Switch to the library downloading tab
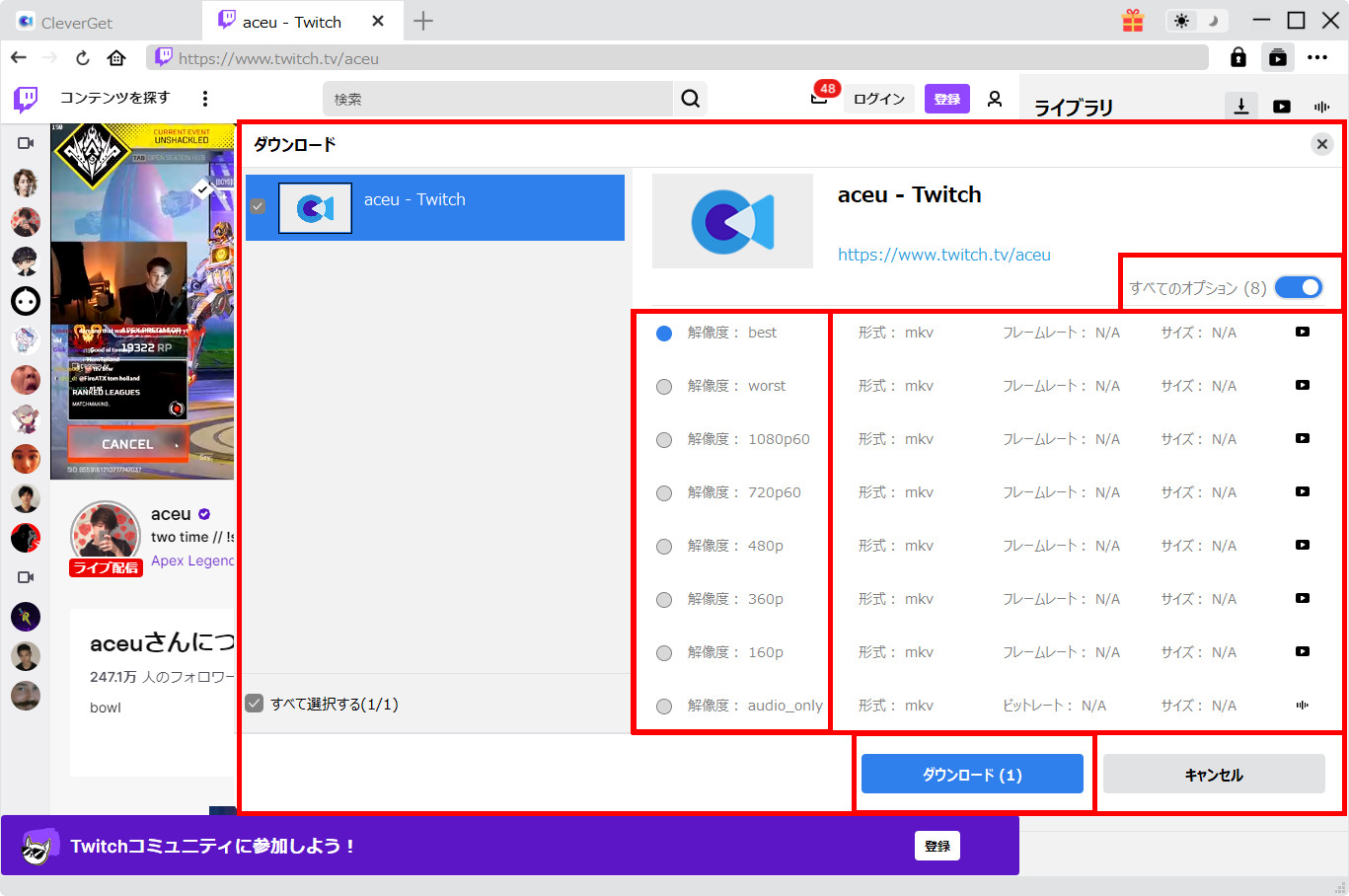The height and width of the screenshot is (896, 1349). coord(1241,106)
